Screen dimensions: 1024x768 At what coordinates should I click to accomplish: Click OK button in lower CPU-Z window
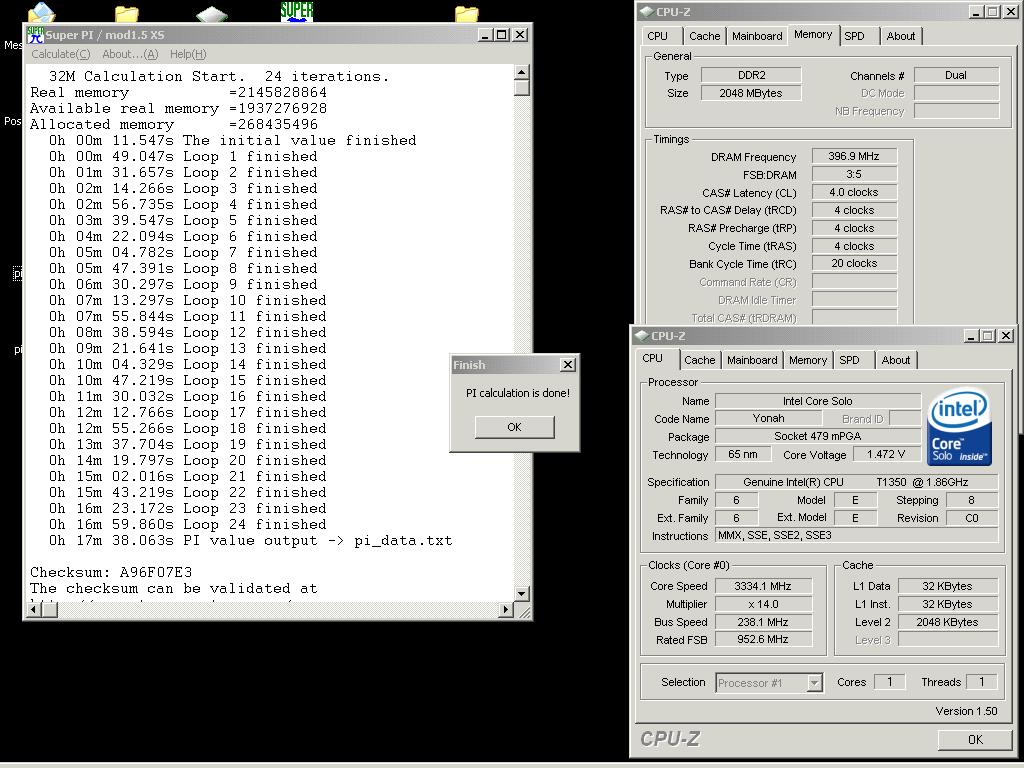tap(975, 739)
